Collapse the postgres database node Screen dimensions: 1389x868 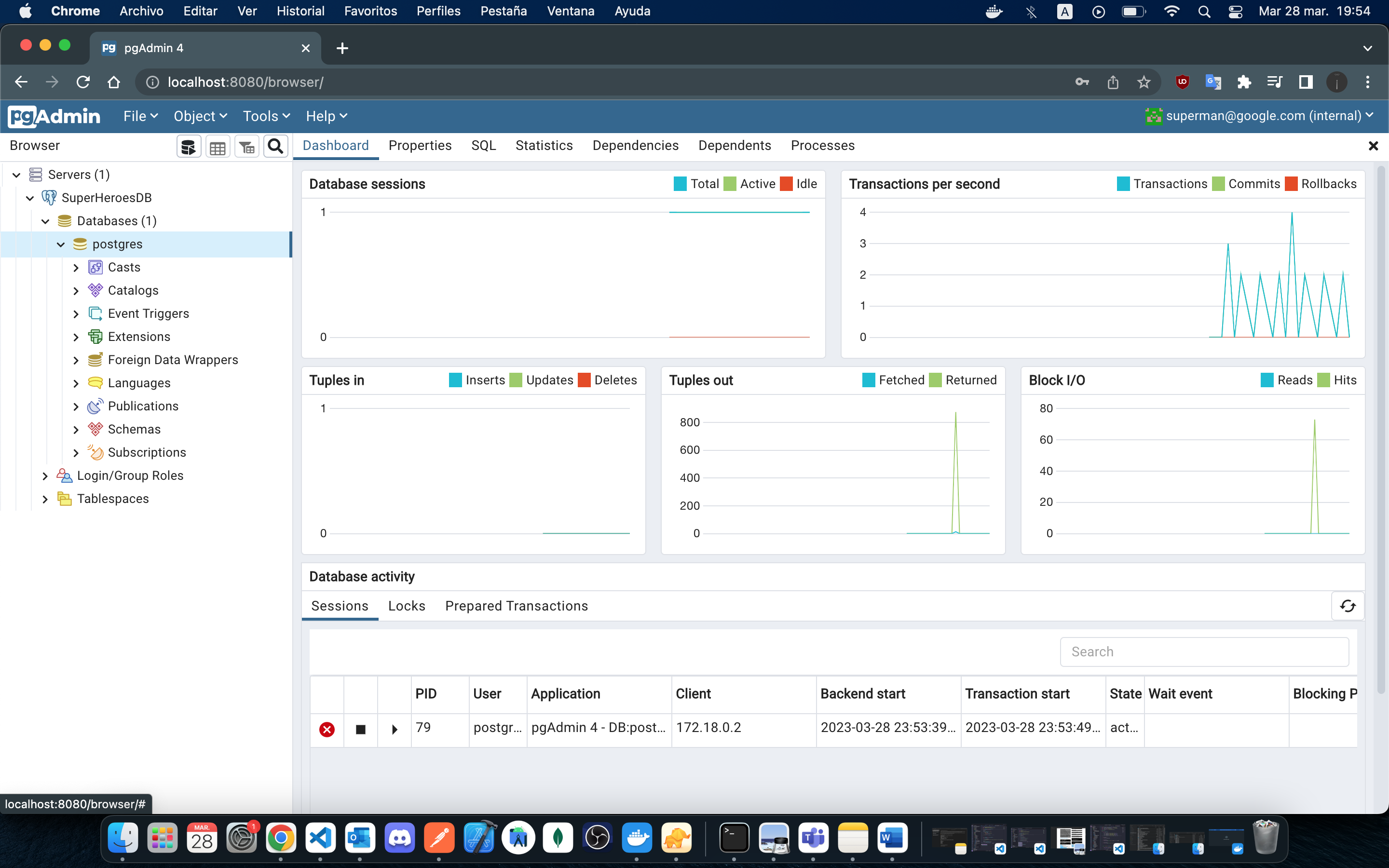click(61, 244)
